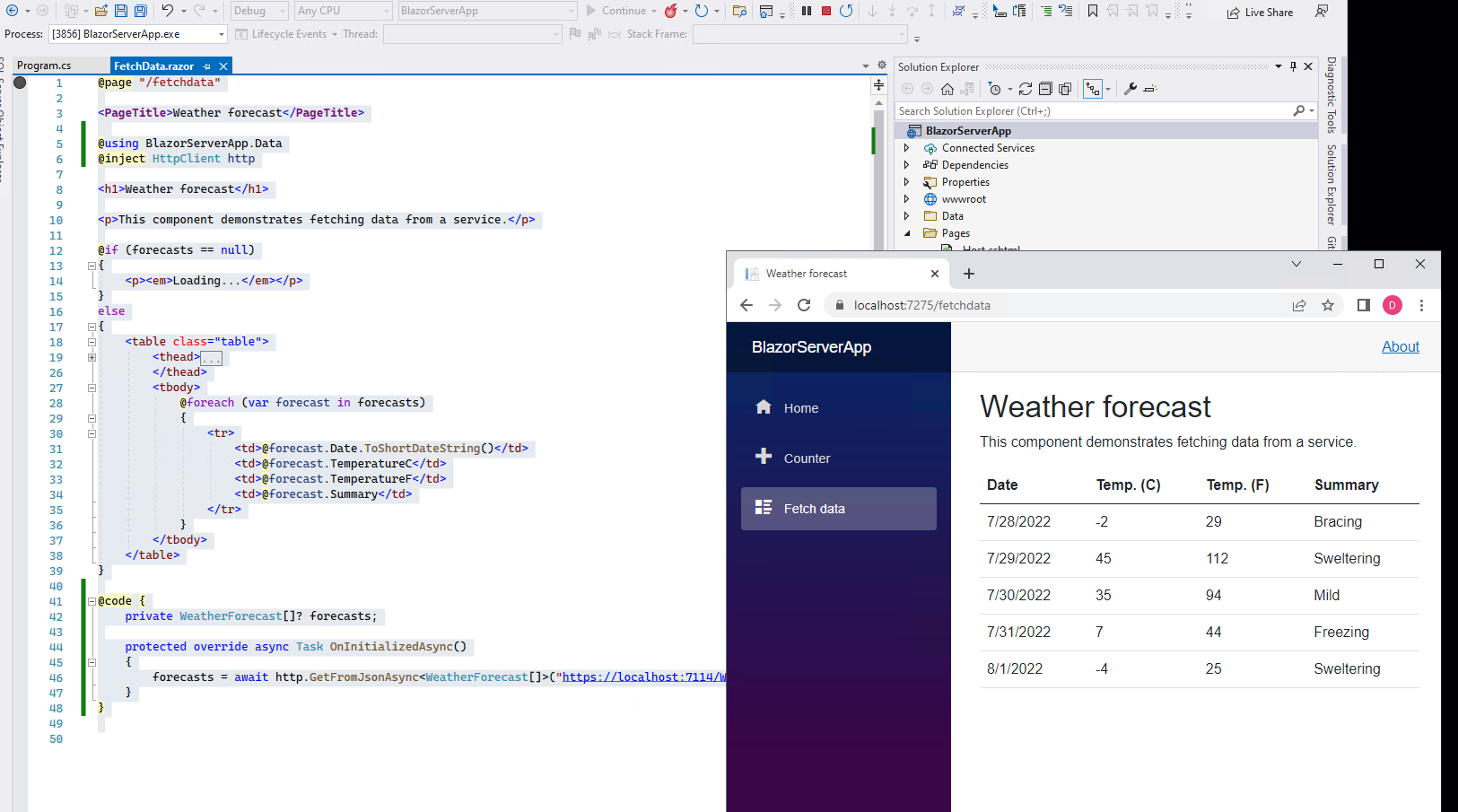Expand the collapsed thead region on line 19

(x=92, y=357)
